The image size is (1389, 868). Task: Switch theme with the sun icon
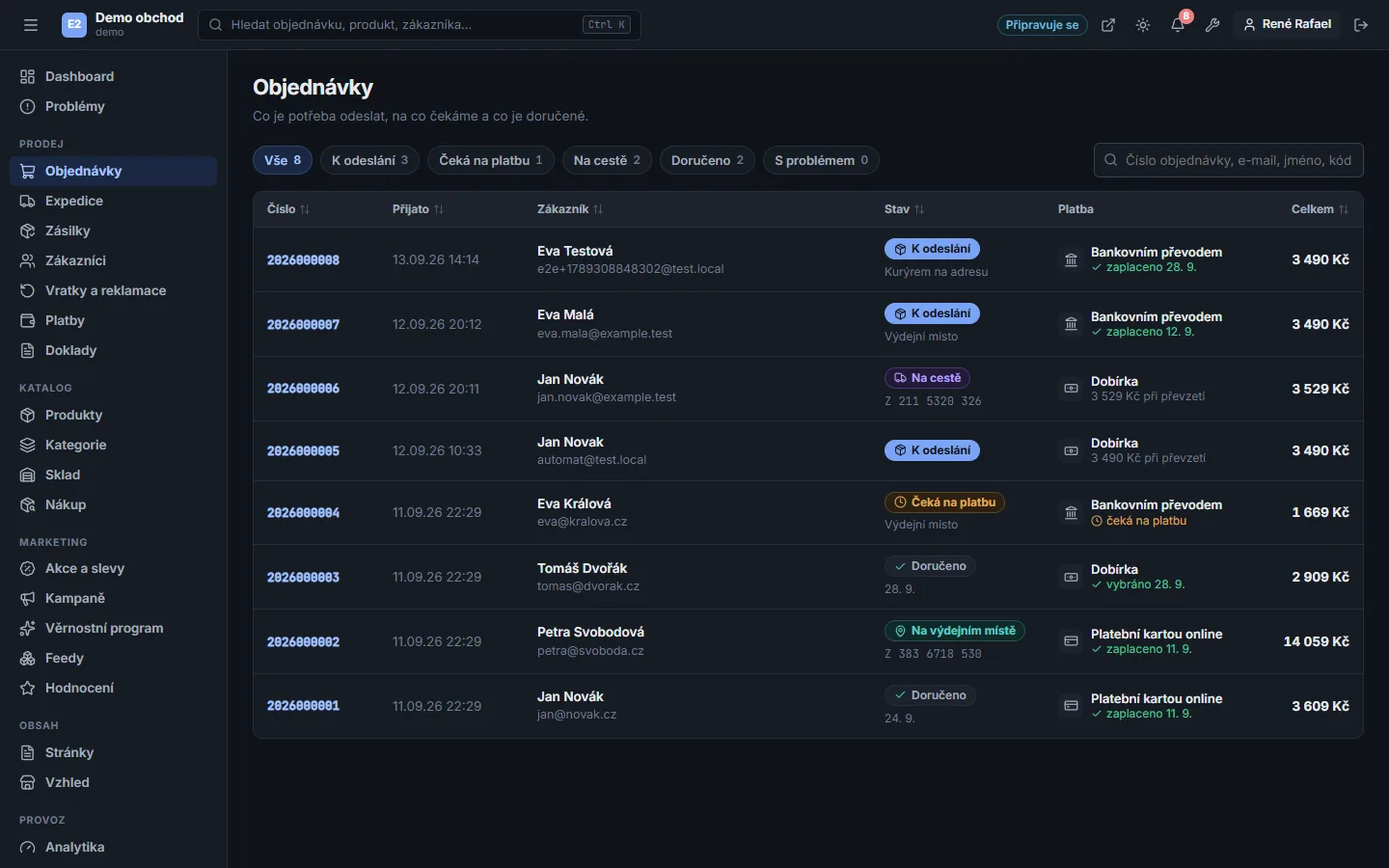[1143, 25]
